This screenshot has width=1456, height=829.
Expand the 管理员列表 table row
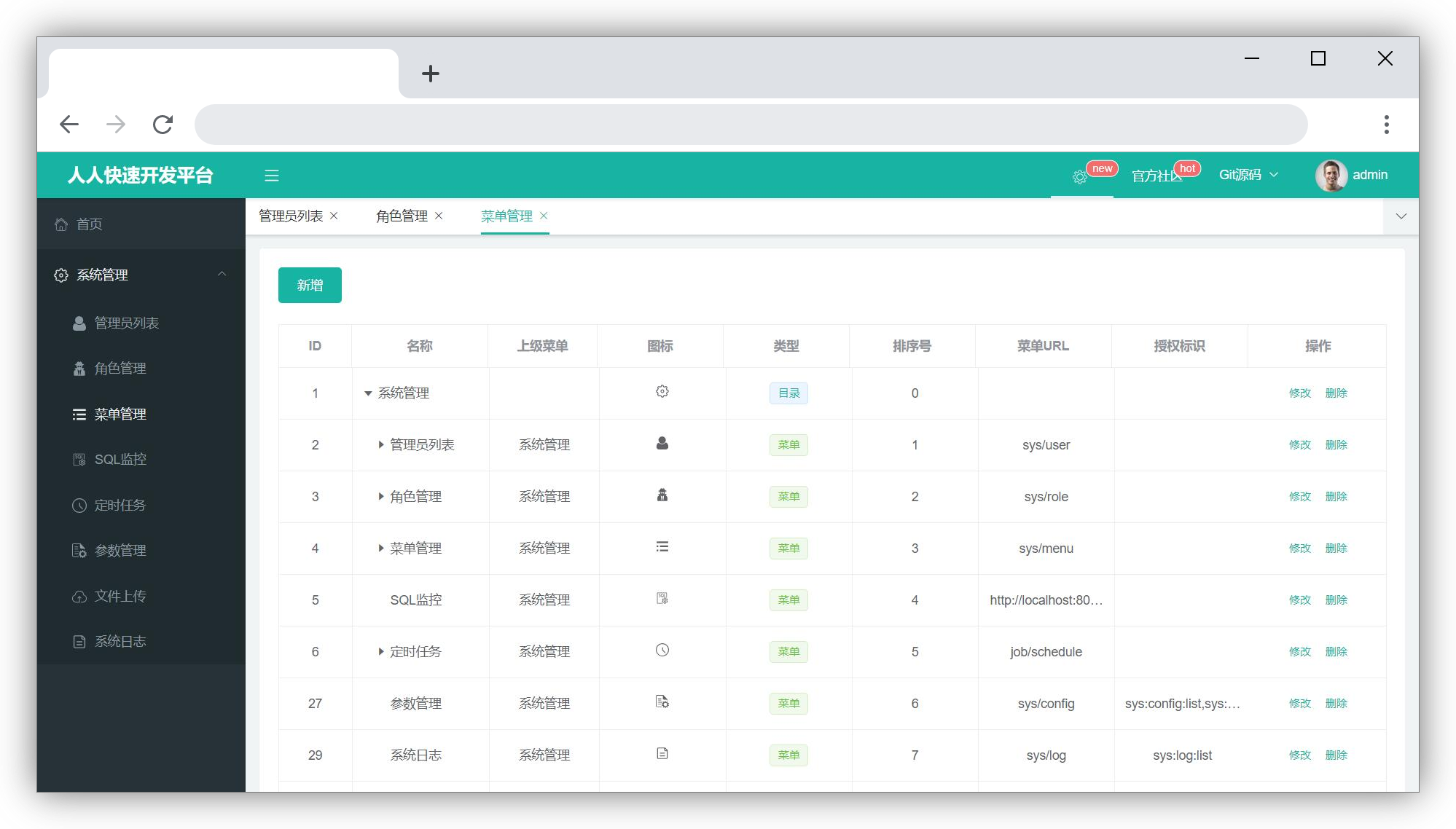tap(380, 445)
